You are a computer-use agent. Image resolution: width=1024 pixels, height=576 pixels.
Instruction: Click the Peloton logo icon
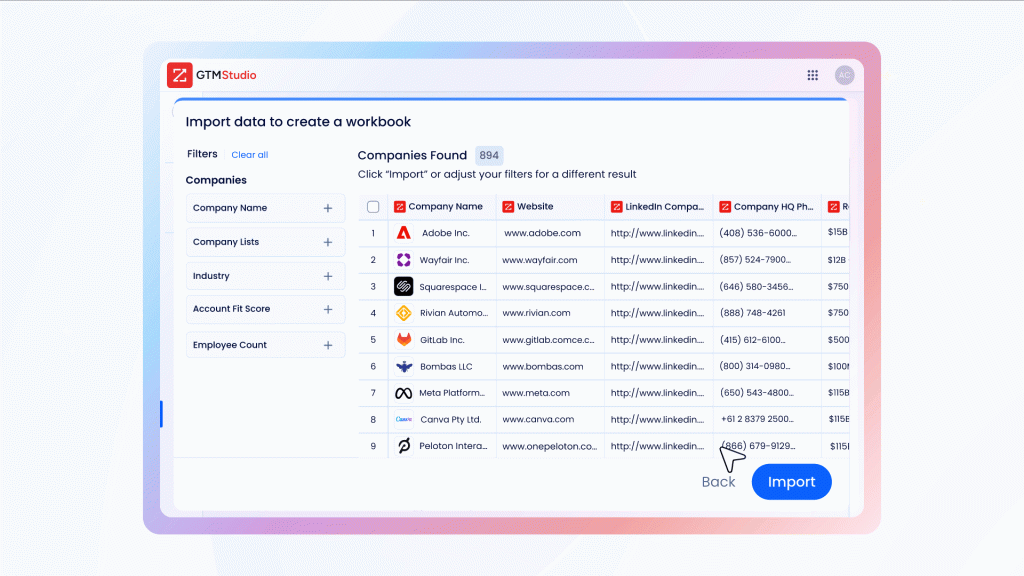click(403, 446)
